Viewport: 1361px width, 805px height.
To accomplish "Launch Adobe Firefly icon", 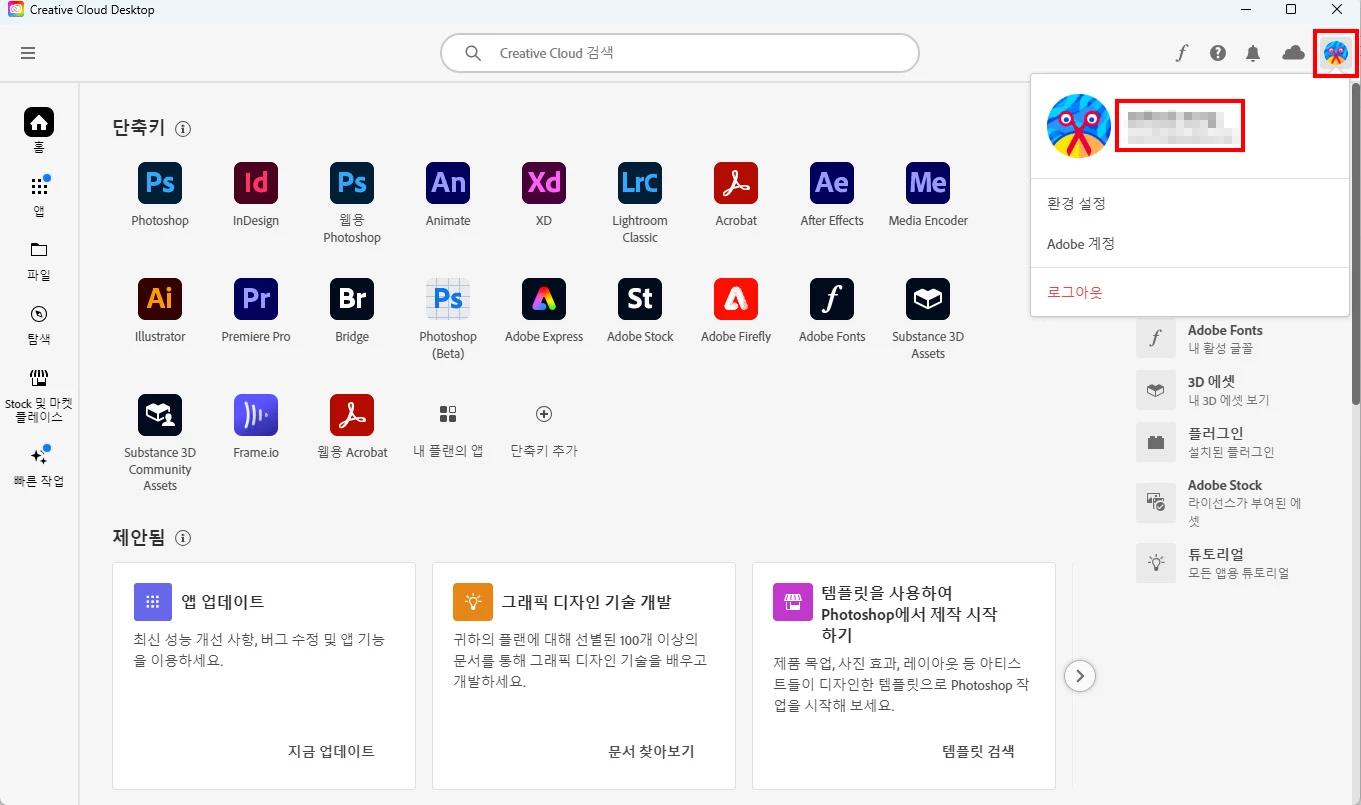I will coord(736,299).
